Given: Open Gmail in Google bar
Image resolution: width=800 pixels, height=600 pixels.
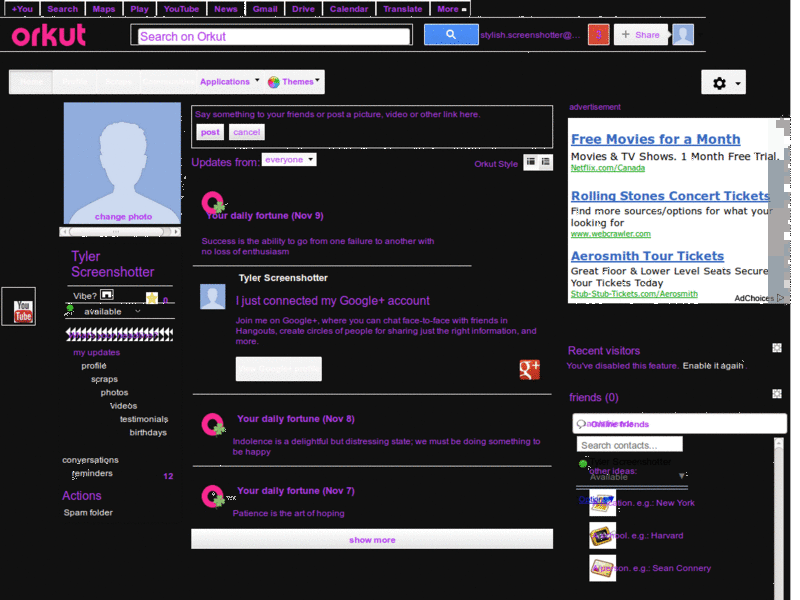Looking at the screenshot, I should pyautogui.click(x=265, y=9).
